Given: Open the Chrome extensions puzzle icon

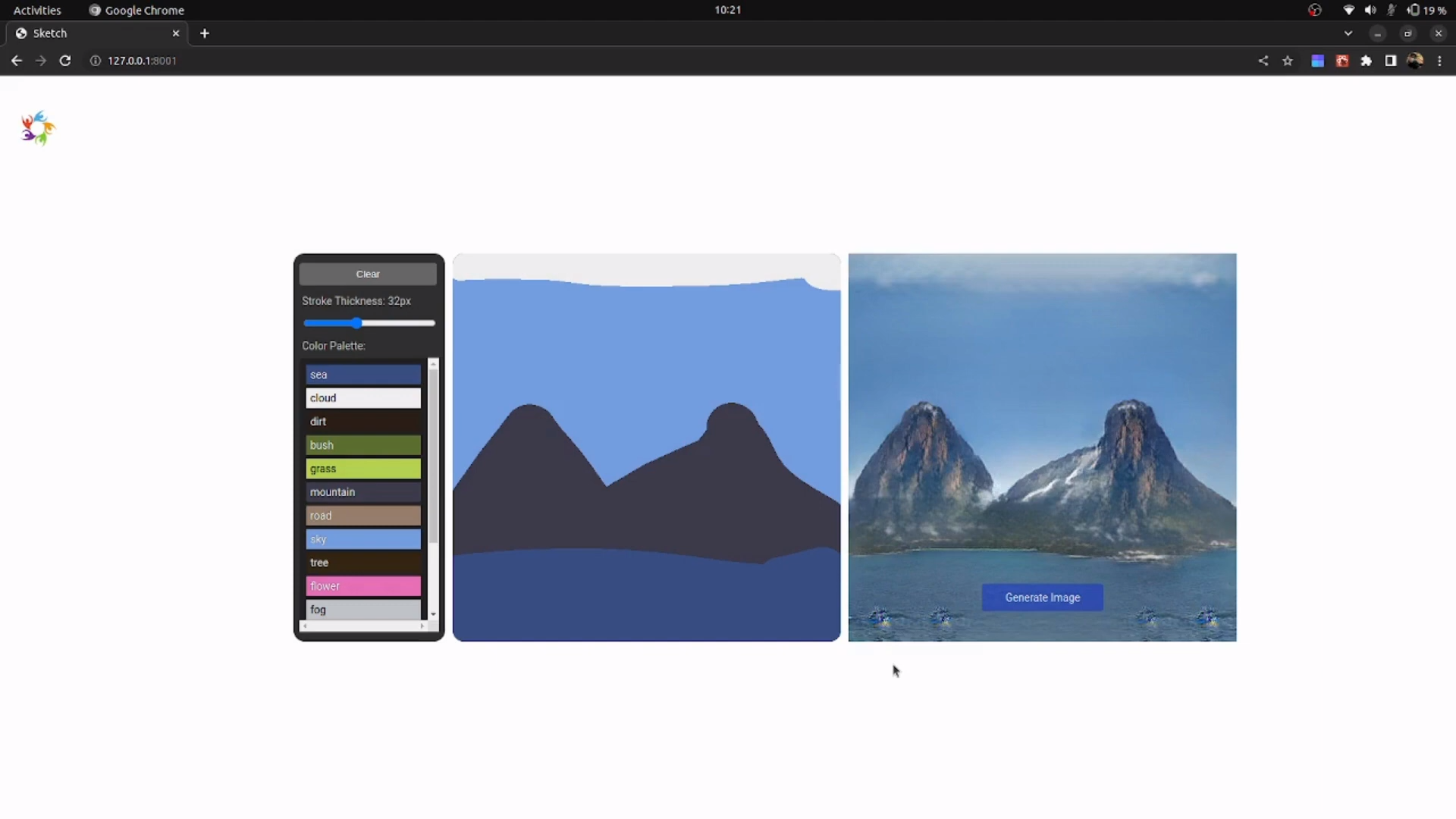Looking at the screenshot, I should [1367, 61].
